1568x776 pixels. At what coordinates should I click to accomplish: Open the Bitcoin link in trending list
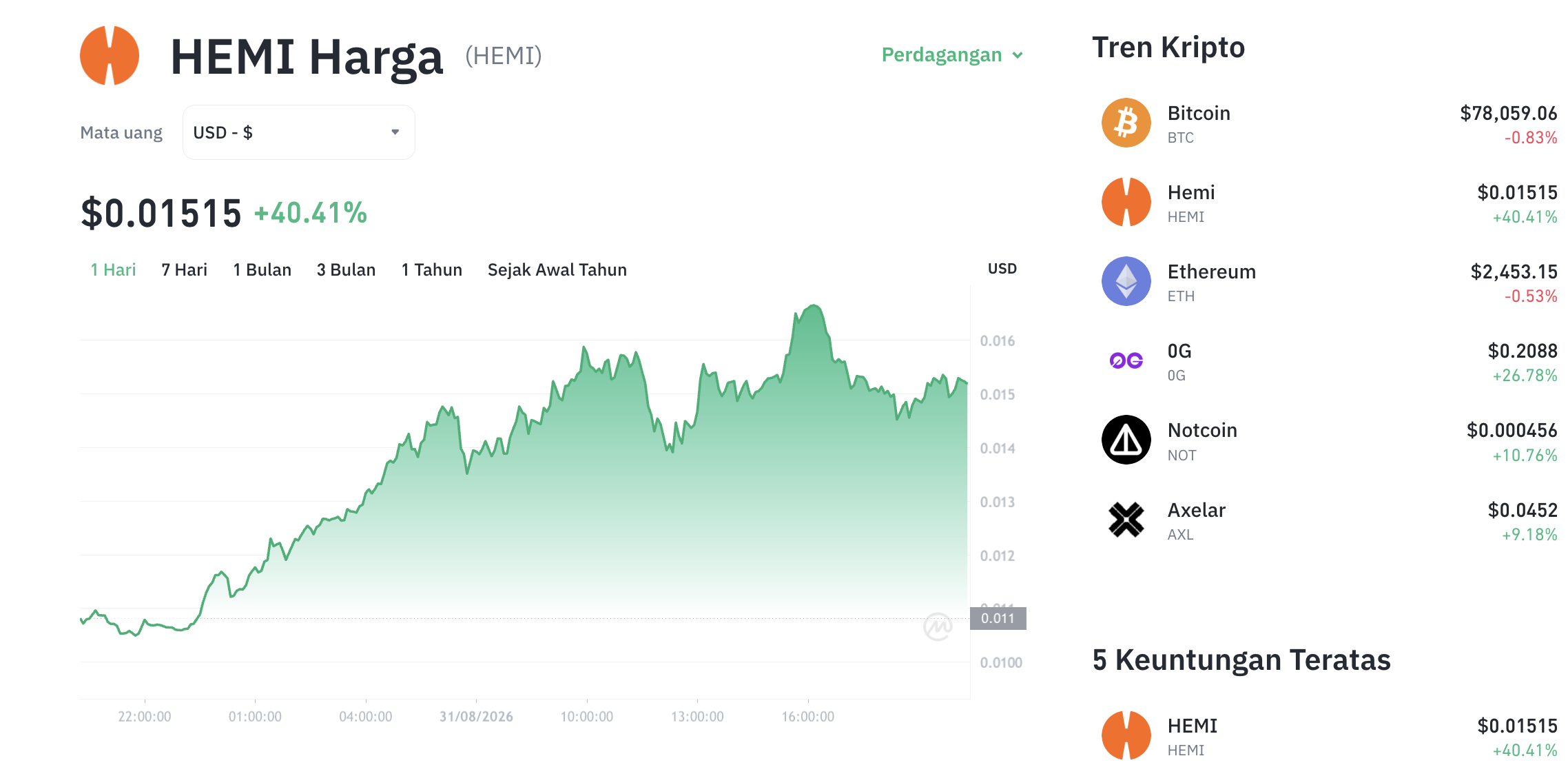point(1198,113)
